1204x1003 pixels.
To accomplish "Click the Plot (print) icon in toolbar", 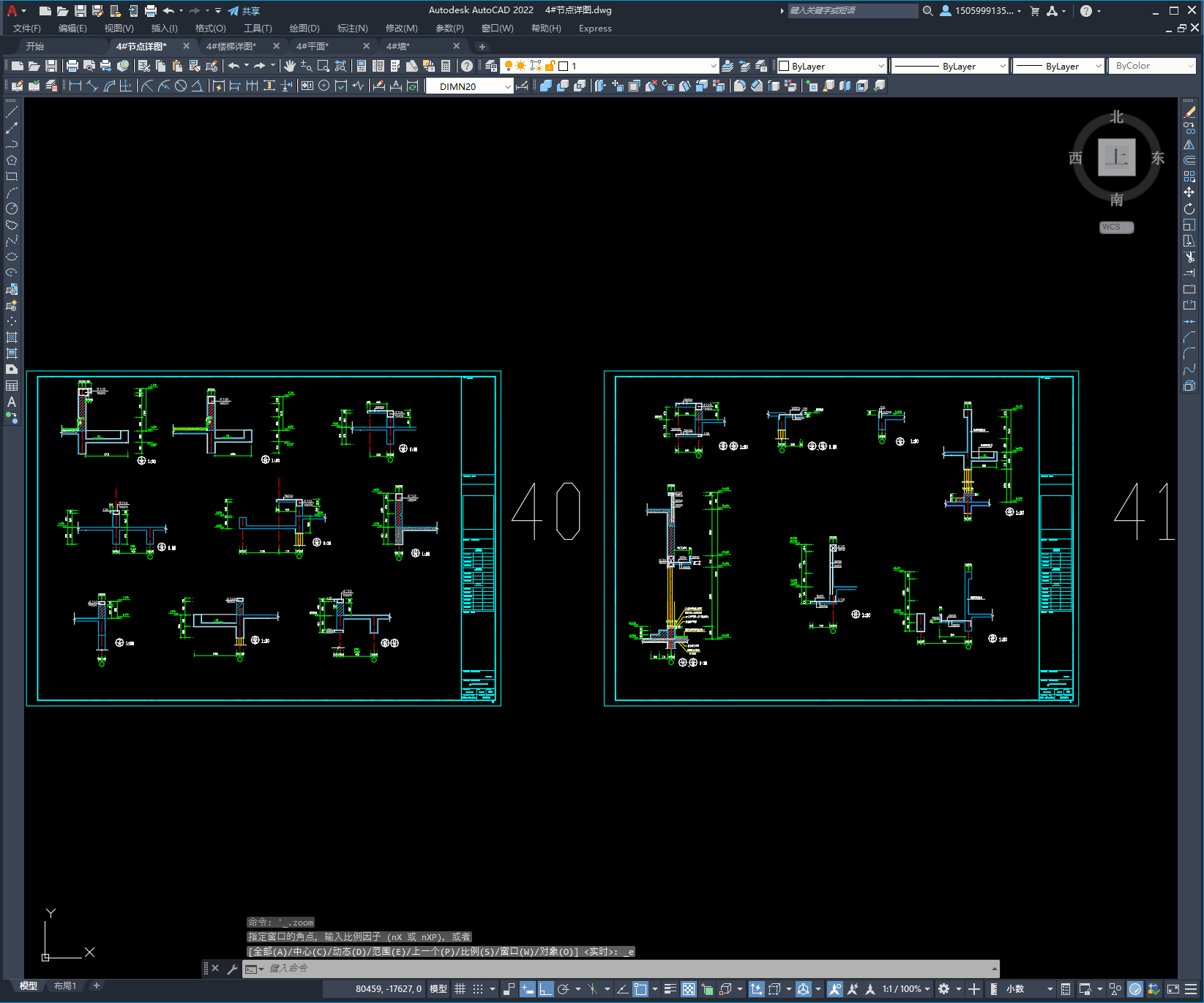I will pos(72,66).
